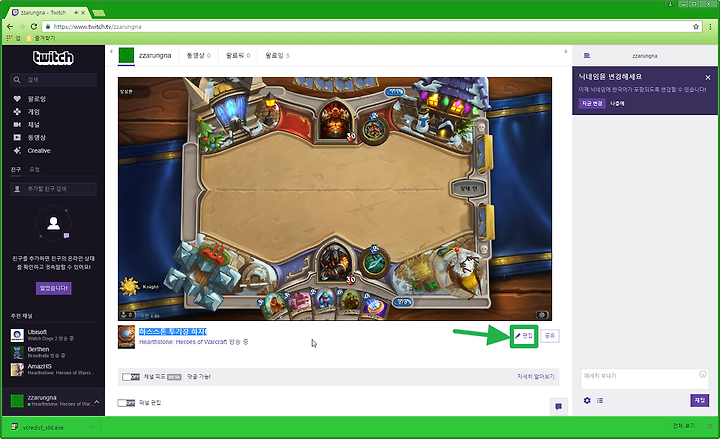Open the bookmarks folder in bookmarks bar
The width and height of the screenshot is (720, 439).
tap(41, 38)
